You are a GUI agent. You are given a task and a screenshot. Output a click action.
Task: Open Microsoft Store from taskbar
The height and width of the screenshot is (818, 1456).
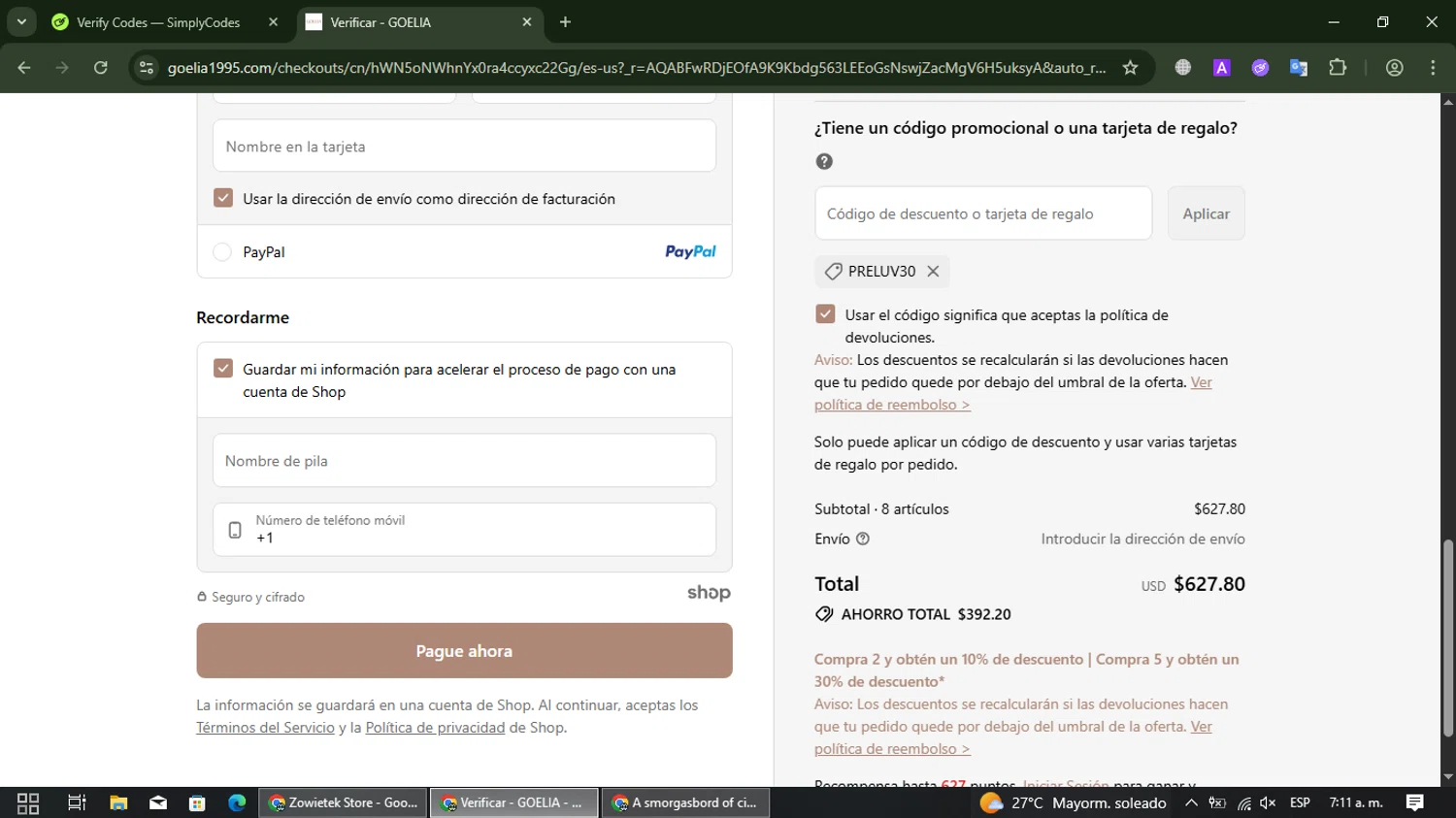point(197,802)
